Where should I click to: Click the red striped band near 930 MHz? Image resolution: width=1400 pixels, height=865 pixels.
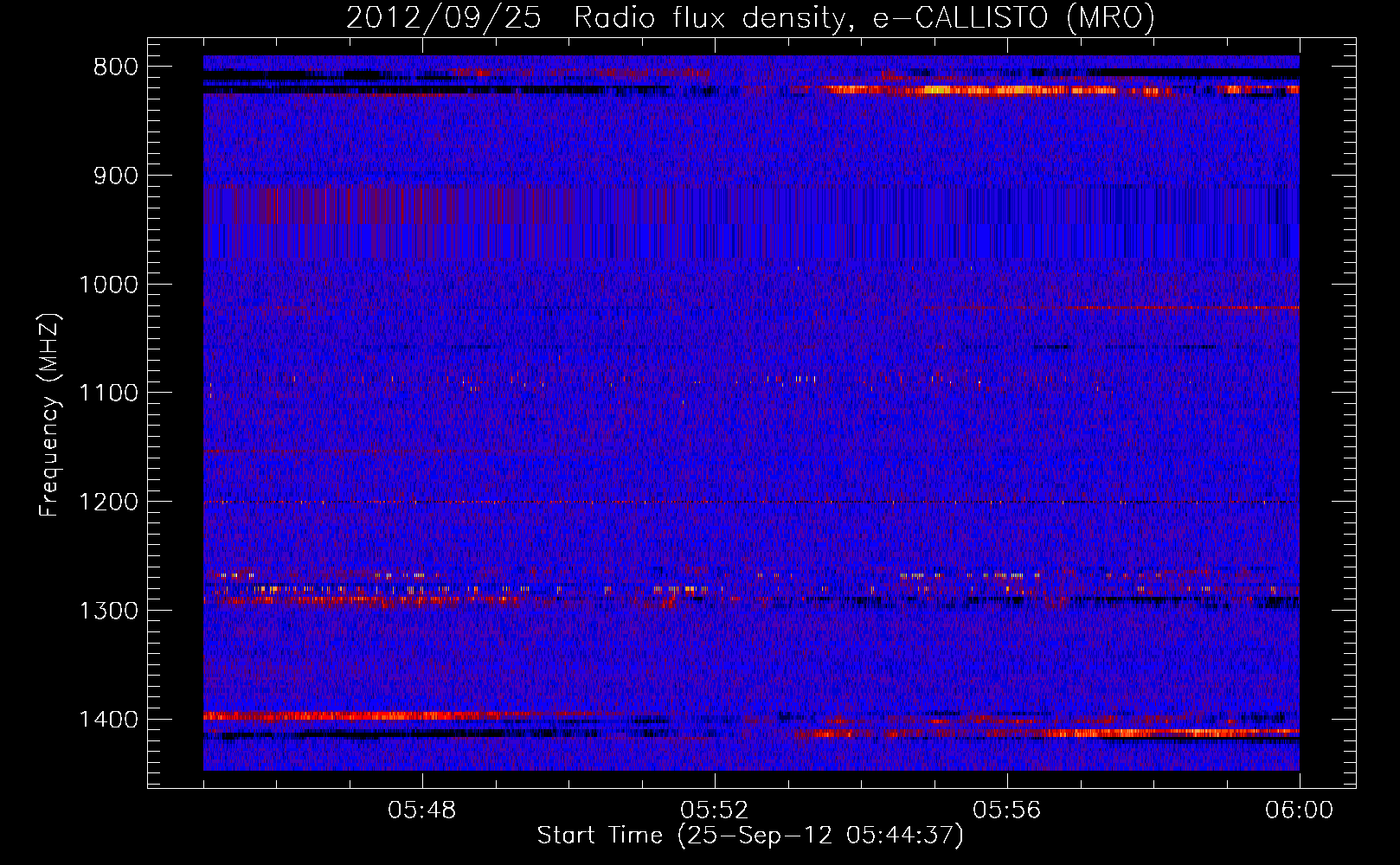[x=389, y=206]
